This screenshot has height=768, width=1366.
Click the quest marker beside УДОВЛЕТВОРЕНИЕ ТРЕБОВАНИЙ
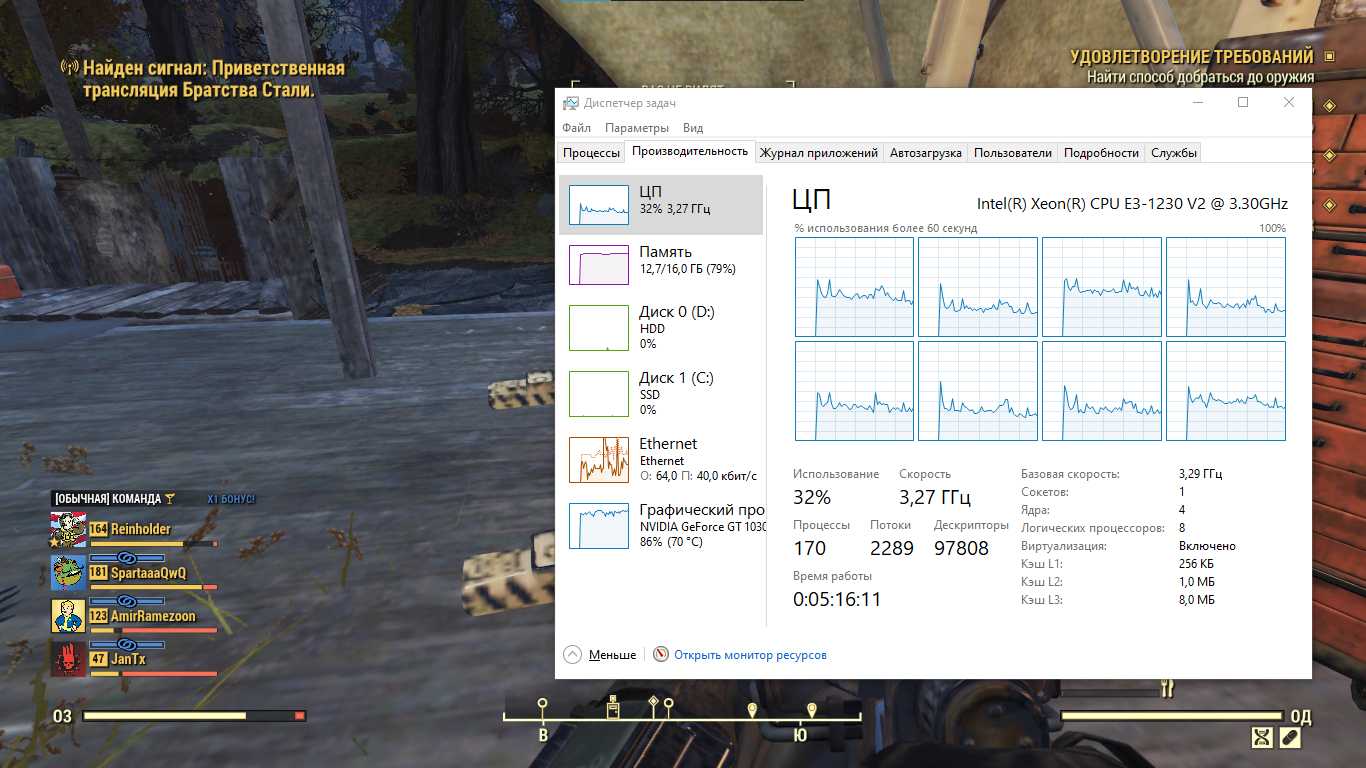tap(1329, 57)
